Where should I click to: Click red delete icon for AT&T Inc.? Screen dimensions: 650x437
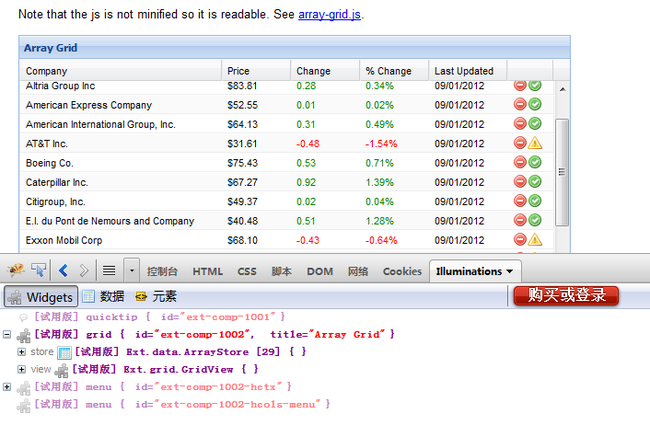520,143
